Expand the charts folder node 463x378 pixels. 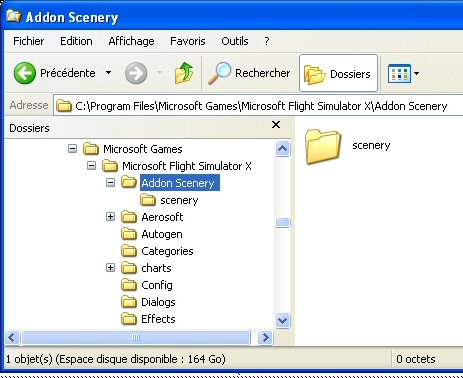click(x=110, y=267)
